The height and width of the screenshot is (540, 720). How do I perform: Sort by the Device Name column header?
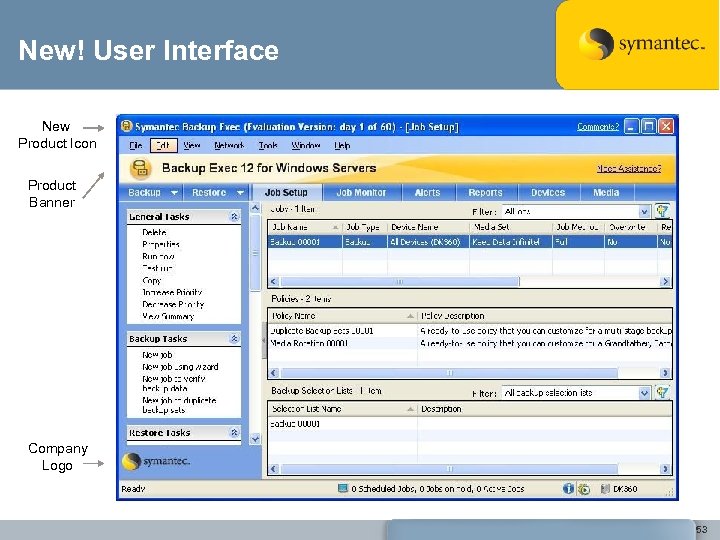pos(428,227)
